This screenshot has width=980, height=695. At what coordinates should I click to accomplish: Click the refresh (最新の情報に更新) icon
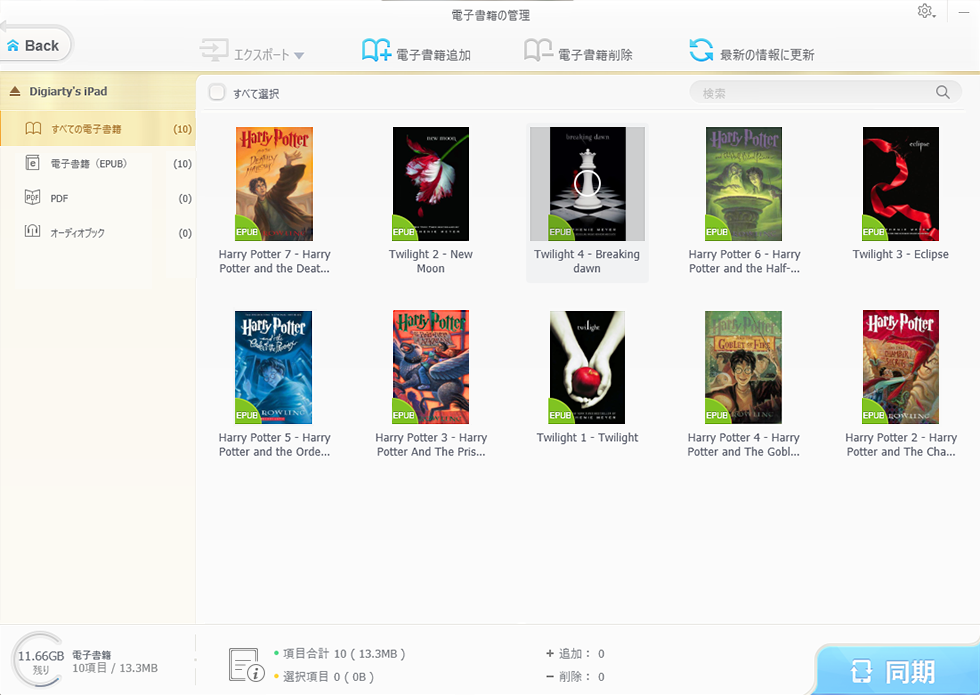click(701, 51)
